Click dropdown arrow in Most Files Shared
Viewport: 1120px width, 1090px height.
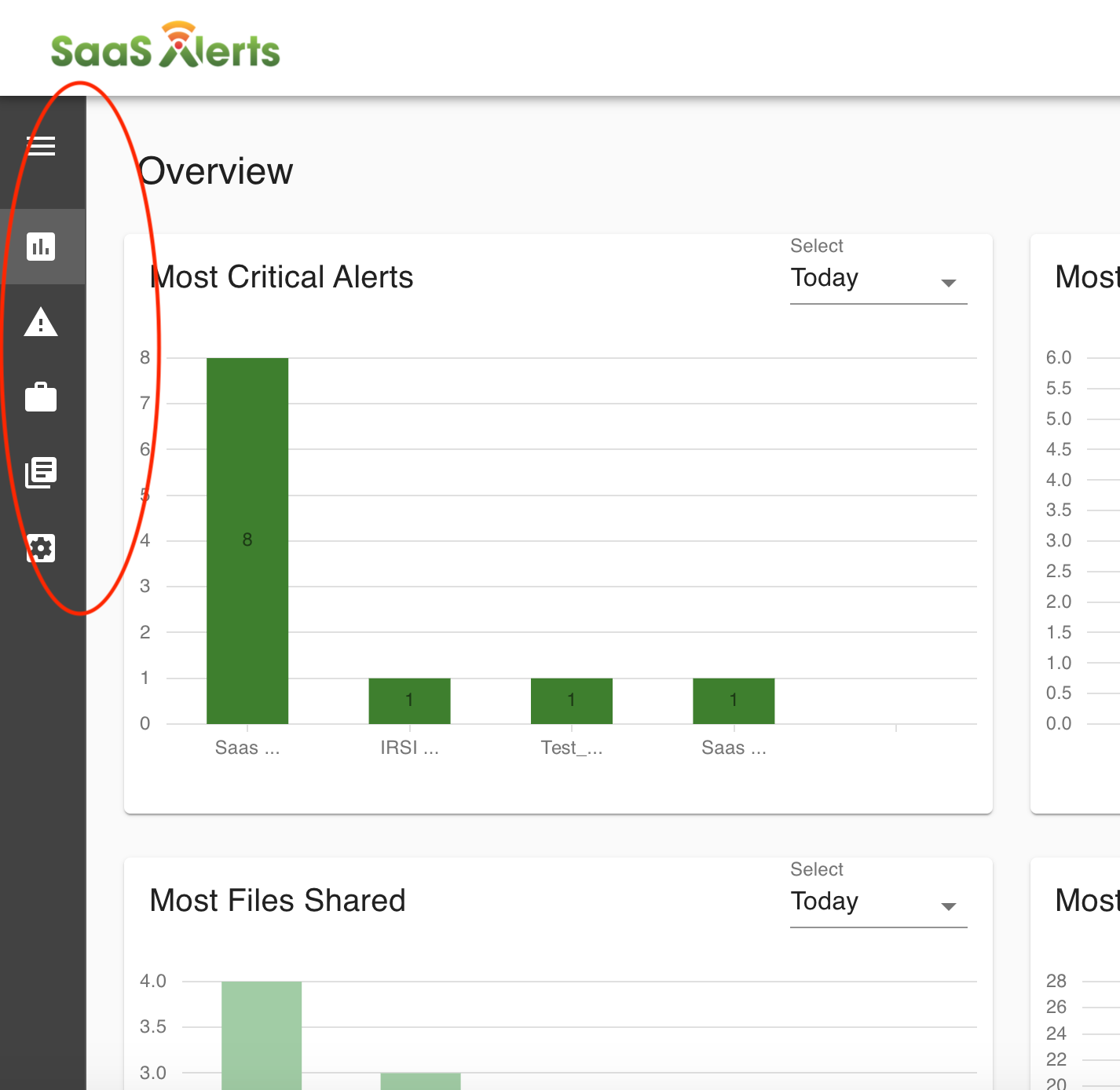[x=949, y=906]
